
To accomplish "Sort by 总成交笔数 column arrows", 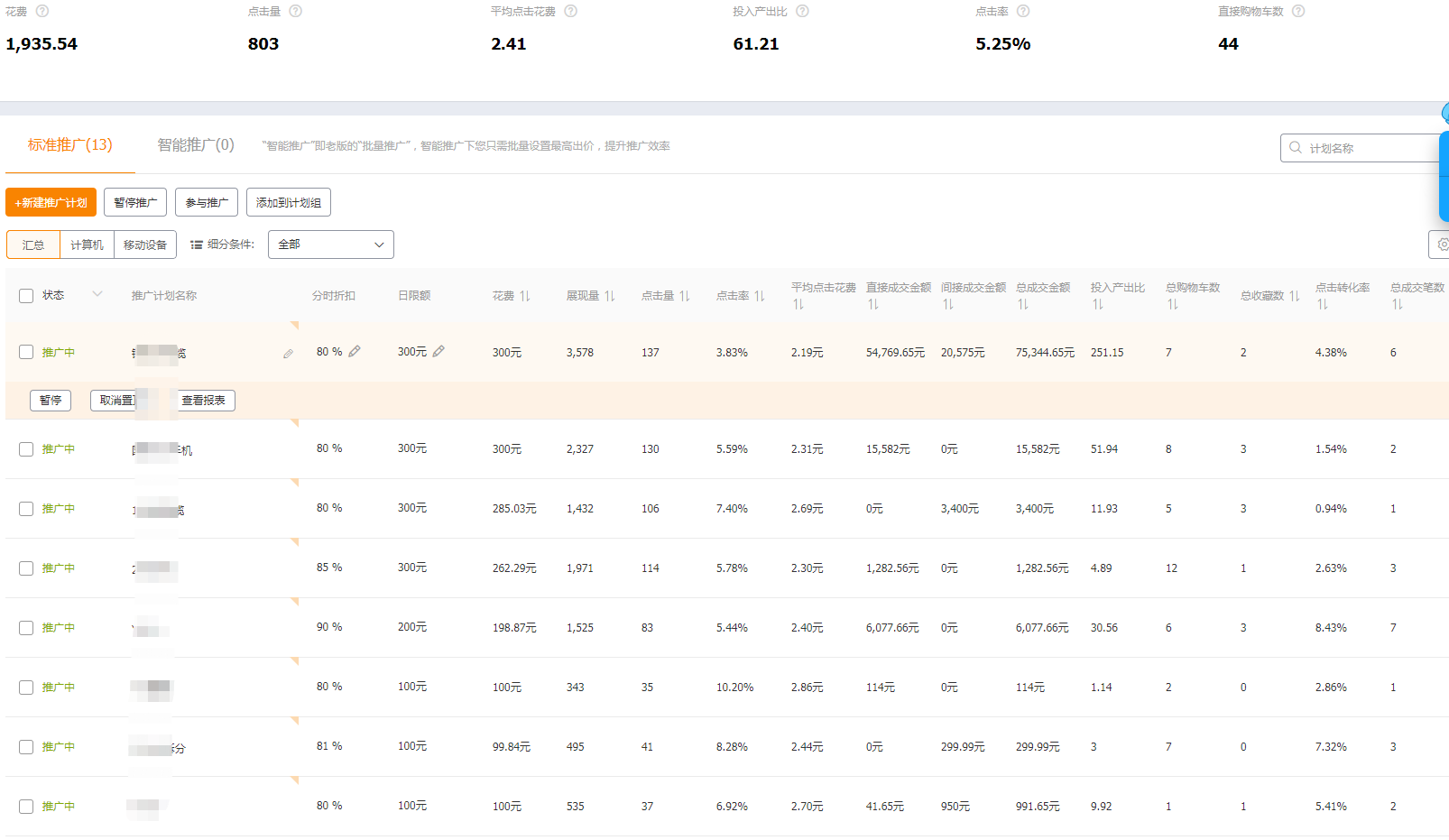I will [x=1398, y=305].
